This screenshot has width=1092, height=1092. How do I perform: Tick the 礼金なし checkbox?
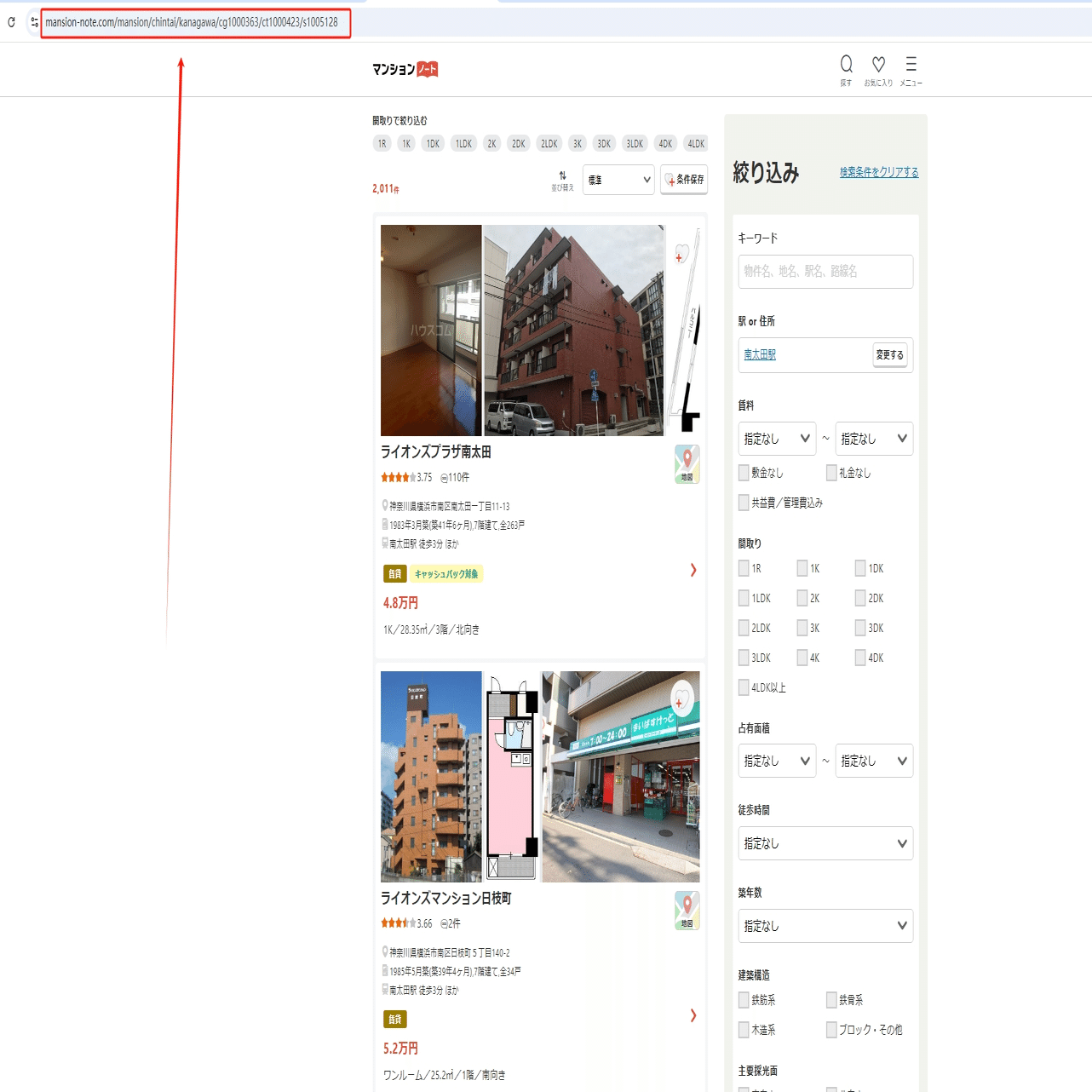pos(832,473)
